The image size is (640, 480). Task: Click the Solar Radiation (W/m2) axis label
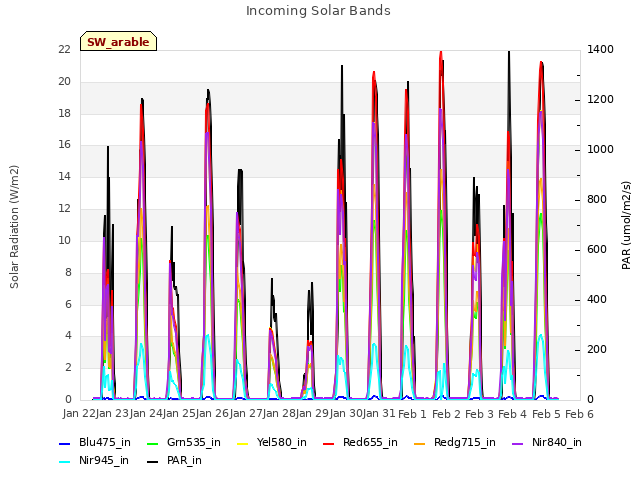pos(14,227)
